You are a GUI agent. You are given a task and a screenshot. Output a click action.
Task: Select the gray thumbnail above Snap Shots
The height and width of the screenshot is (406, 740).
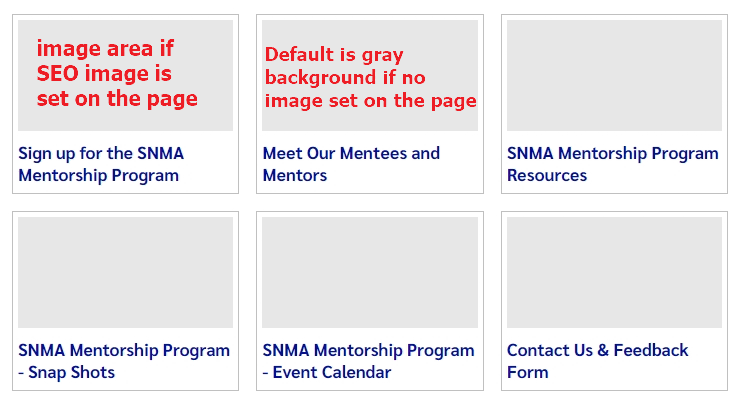tap(125, 272)
